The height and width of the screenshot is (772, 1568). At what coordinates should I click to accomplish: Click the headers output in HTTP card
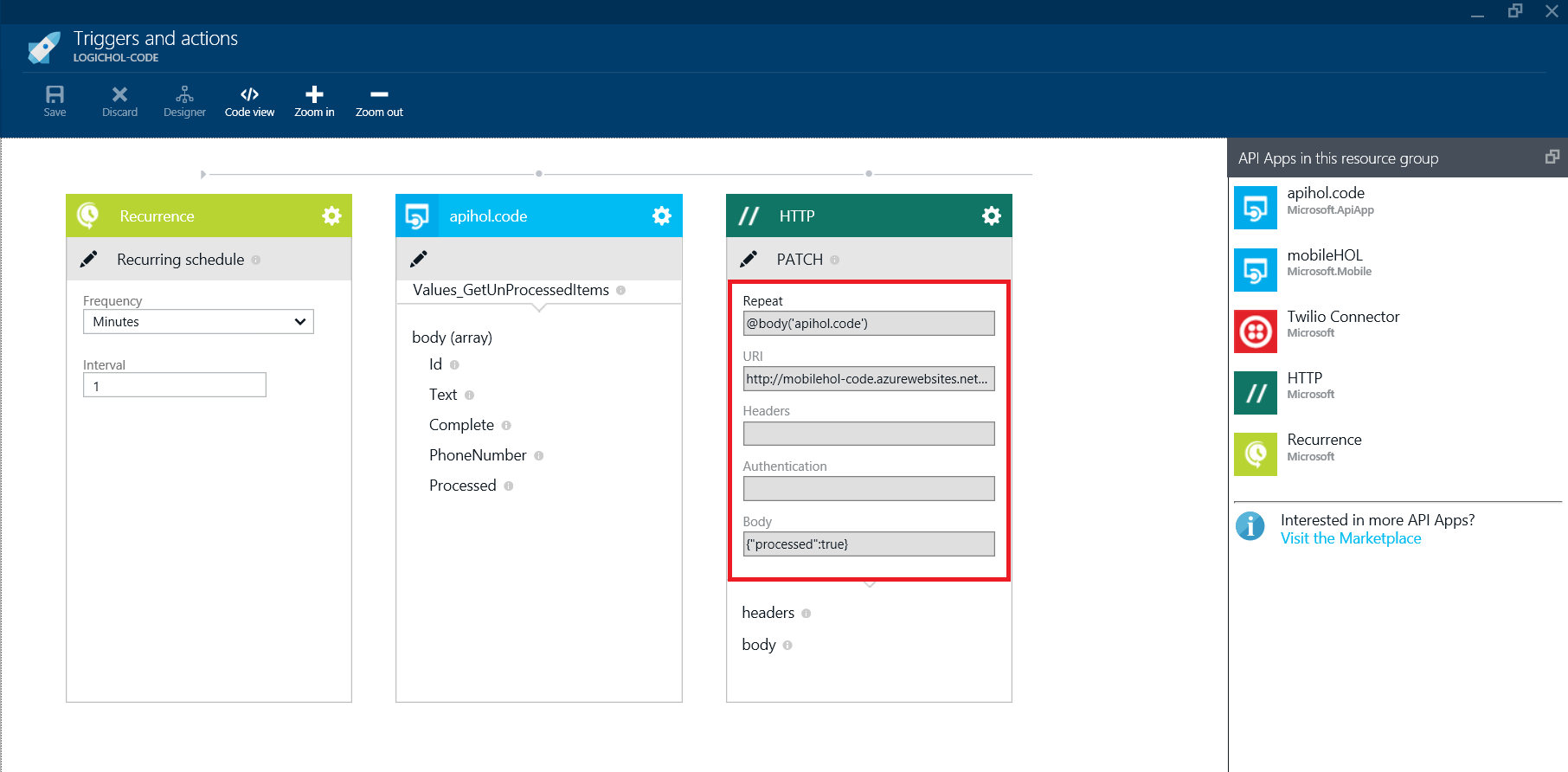click(768, 613)
